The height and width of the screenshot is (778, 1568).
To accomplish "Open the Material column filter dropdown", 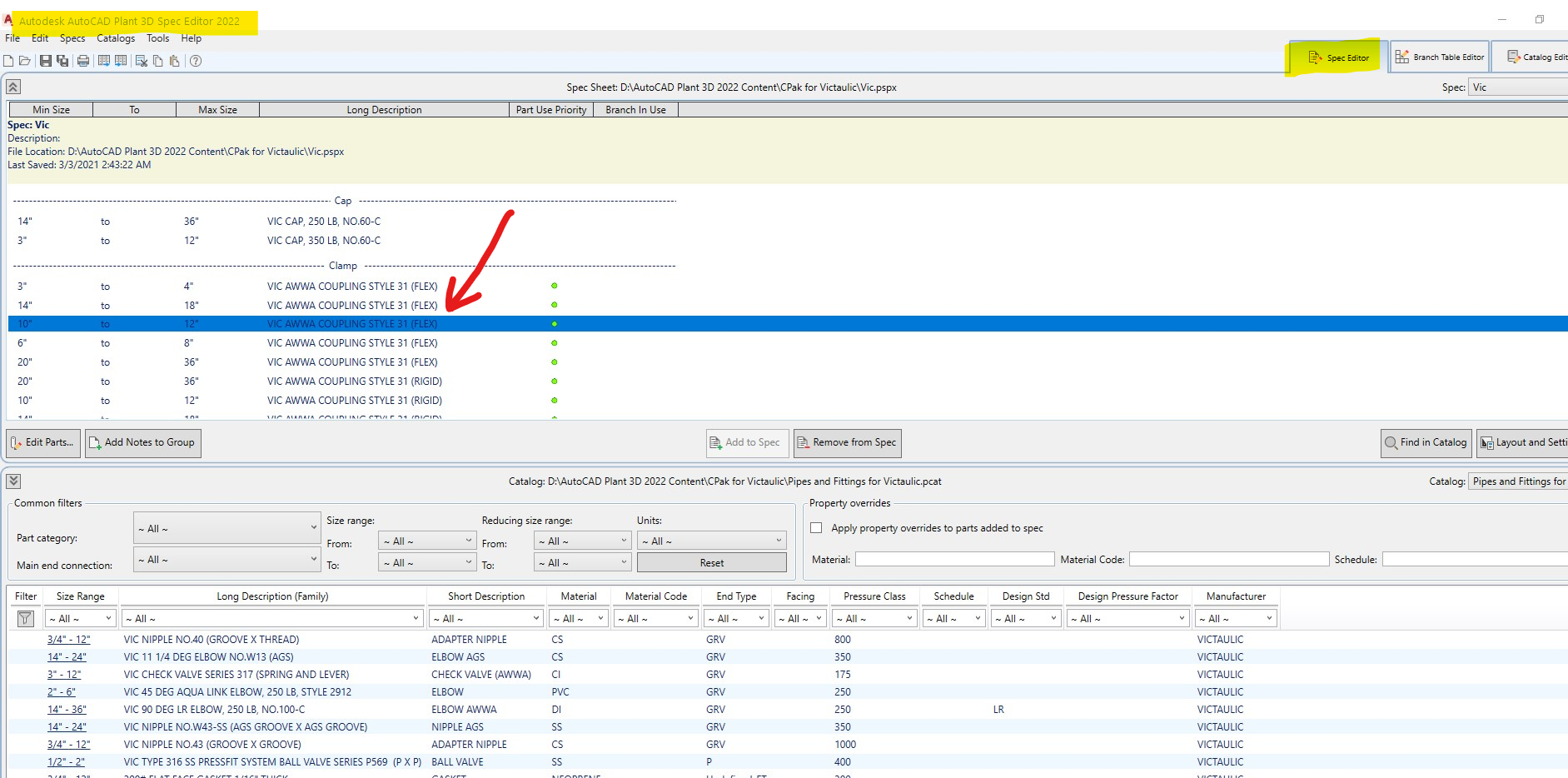I will (578, 618).
